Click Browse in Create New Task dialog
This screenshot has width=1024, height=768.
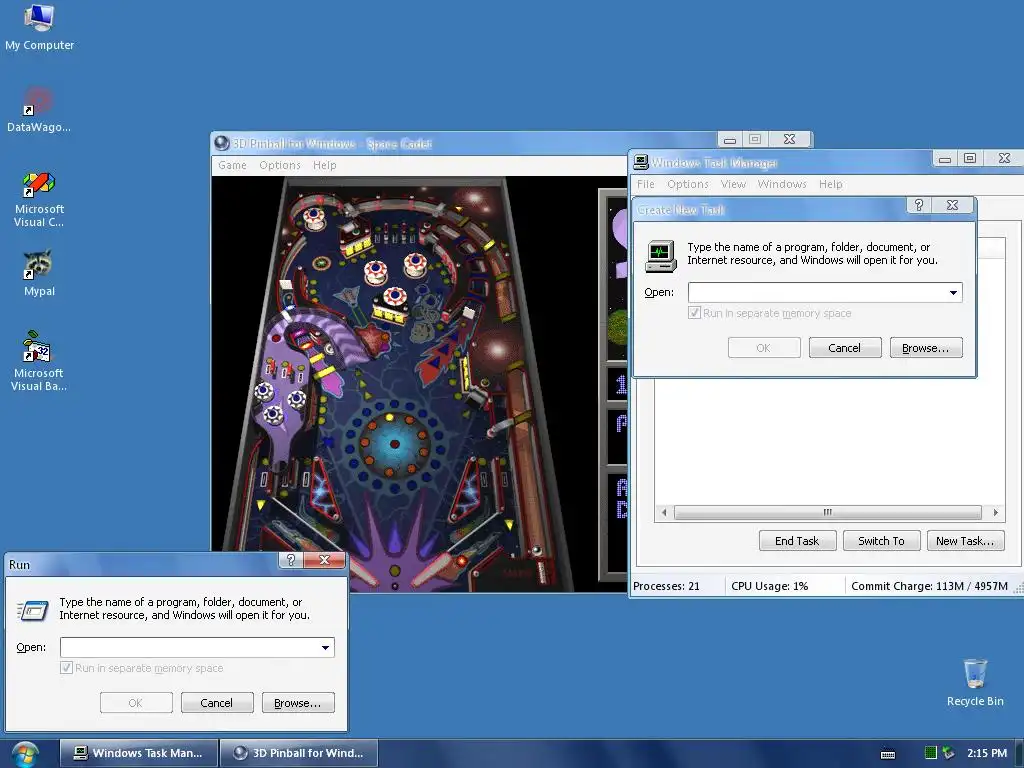(x=926, y=347)
